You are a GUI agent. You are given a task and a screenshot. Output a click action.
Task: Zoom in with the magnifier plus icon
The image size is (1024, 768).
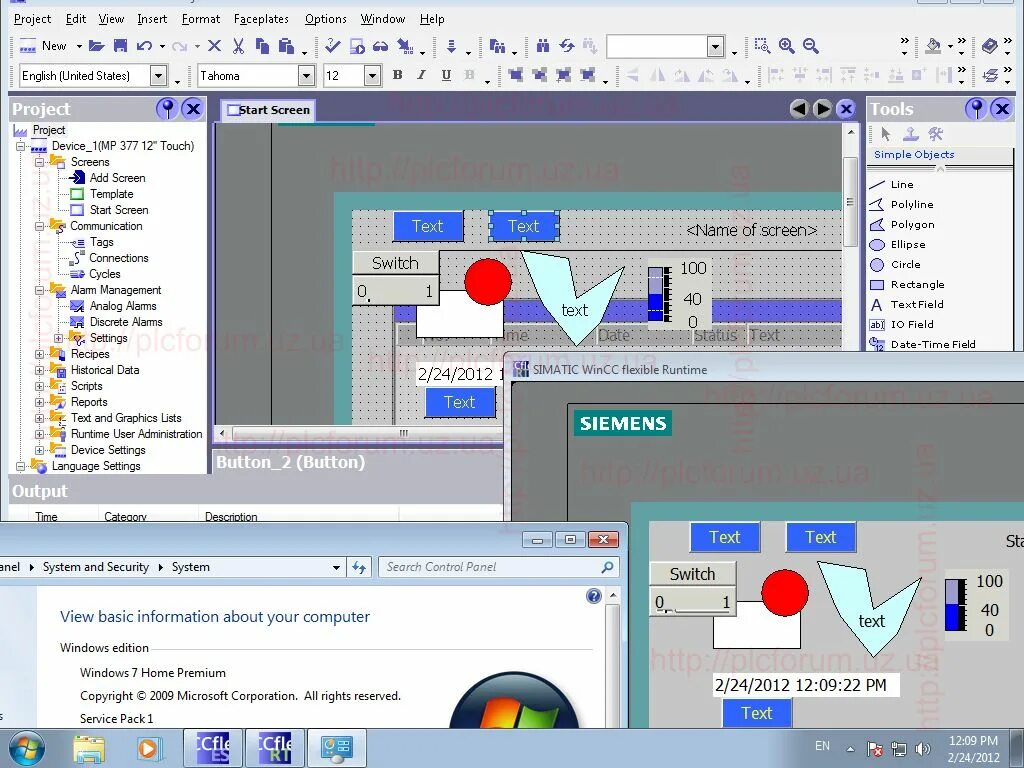(786, 46)
